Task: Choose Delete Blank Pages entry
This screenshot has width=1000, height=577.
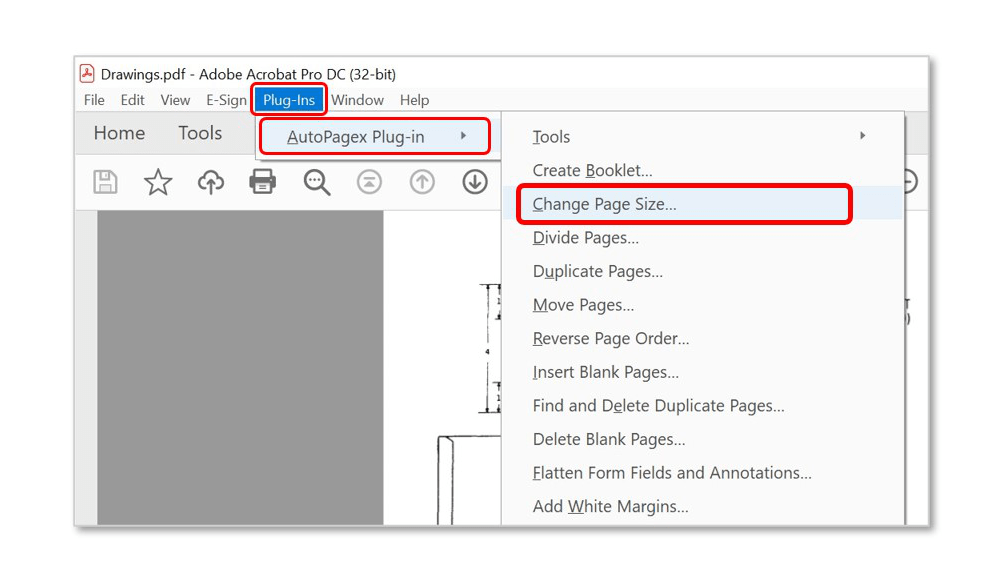Action: pos(703,439)
